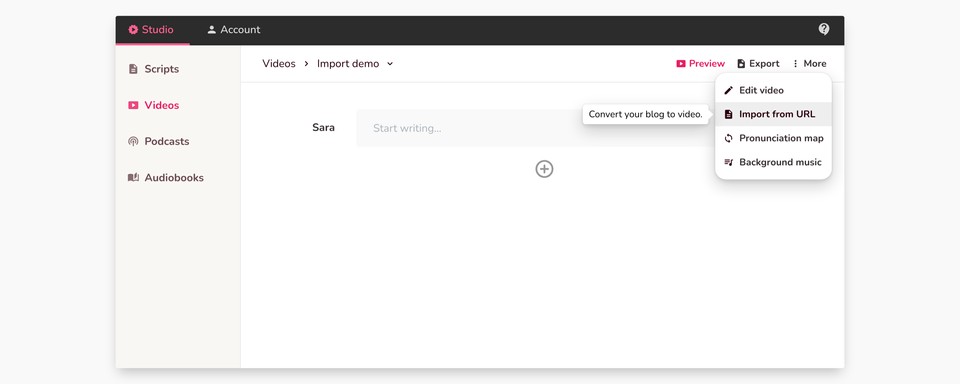Select the Sara speaker label
The width and height of the screenshot is (960, 384).
click(x=323, y=127)
